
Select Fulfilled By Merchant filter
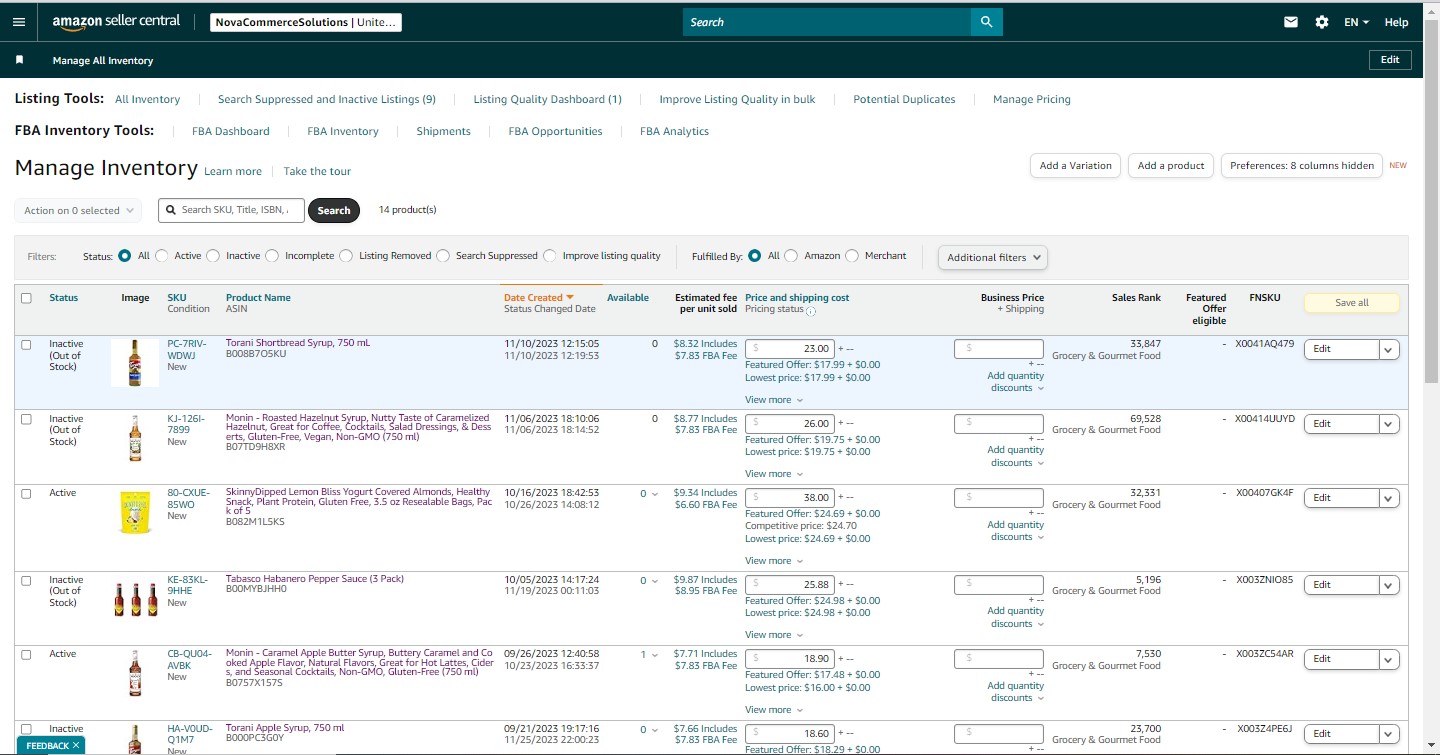[x=852, y=256]
